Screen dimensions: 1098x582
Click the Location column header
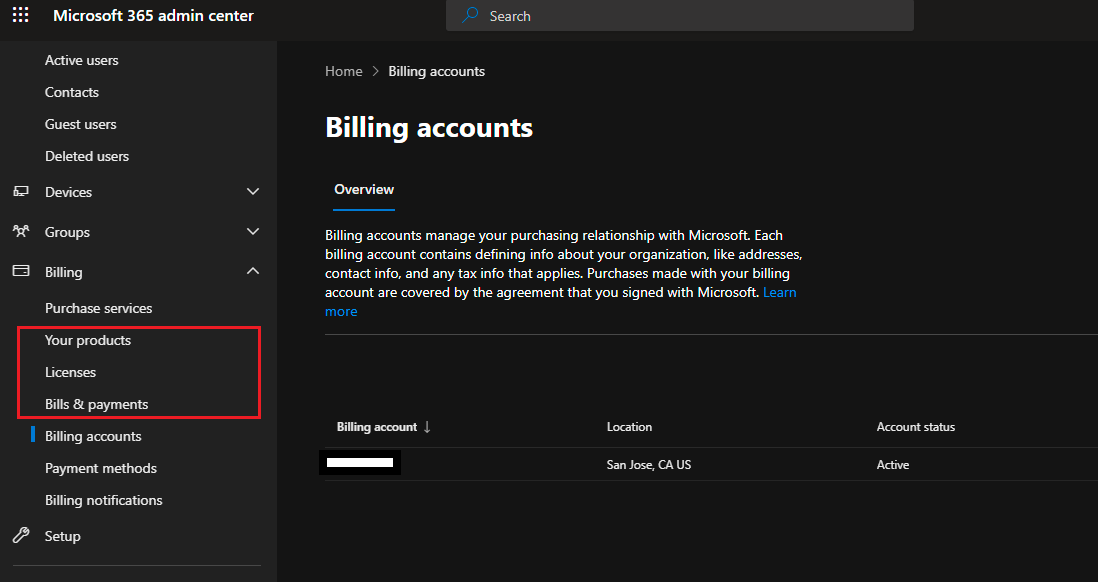pyautogui.click(x=629, y=427)
